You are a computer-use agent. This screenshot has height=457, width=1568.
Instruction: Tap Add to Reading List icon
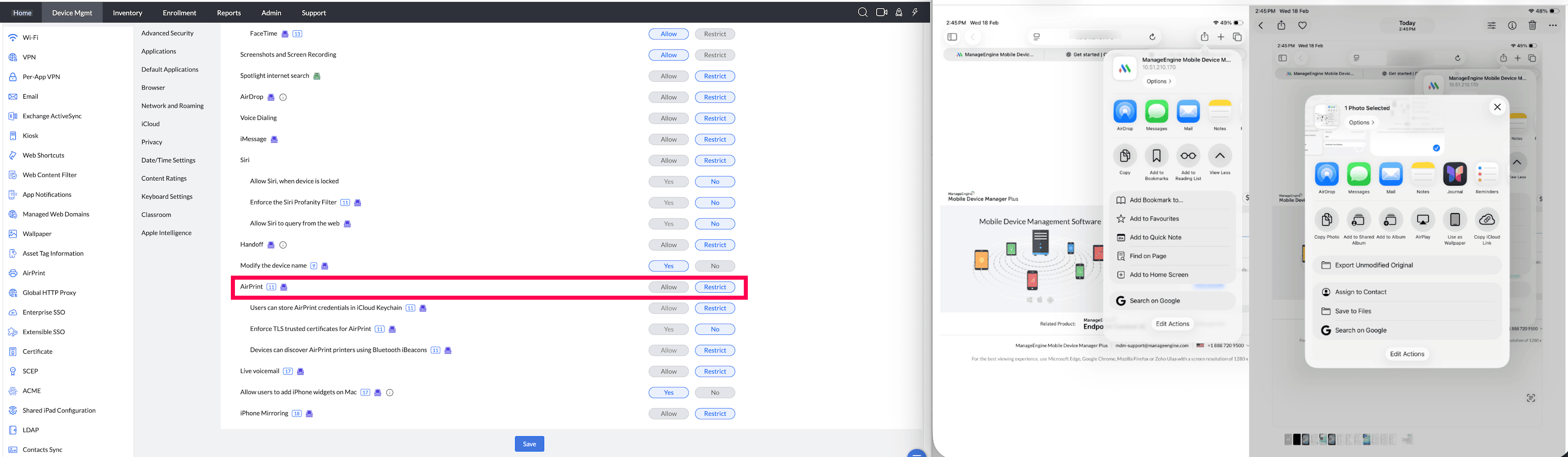(1188, 156)
